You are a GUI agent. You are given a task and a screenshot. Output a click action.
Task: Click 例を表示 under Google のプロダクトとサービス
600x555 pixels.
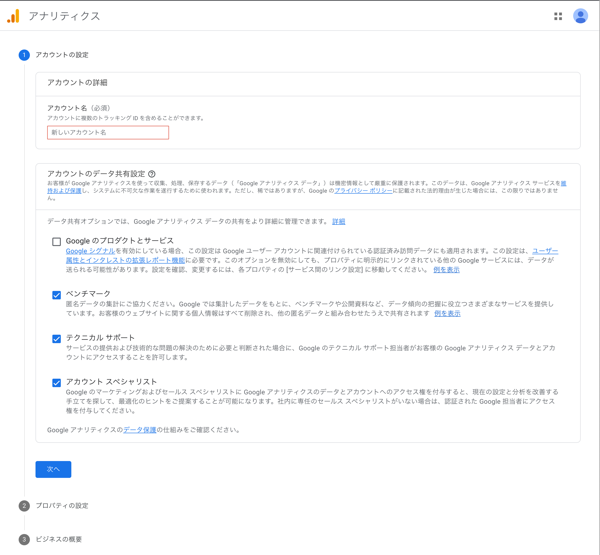pos(447,270)
